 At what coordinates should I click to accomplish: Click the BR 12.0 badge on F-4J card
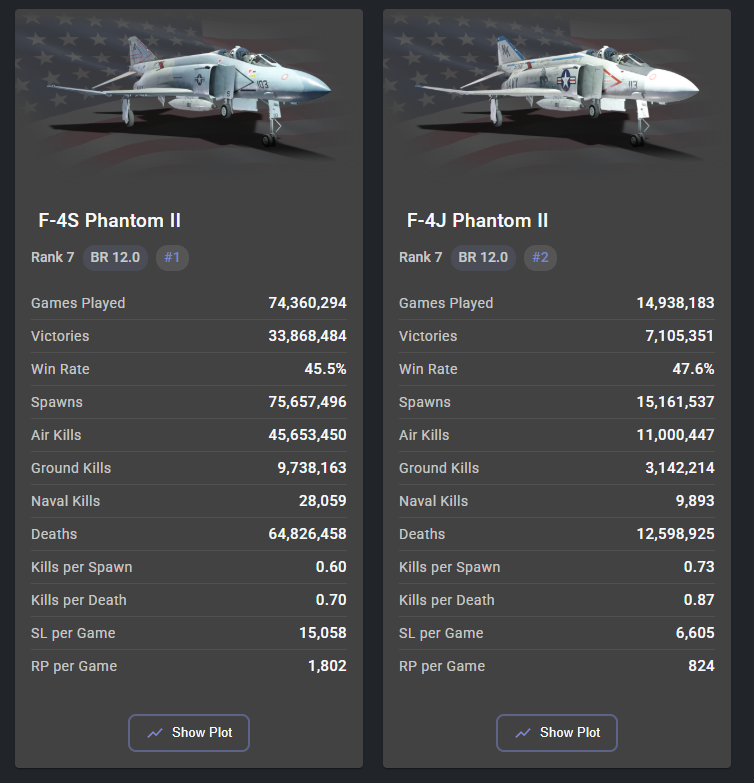tap(484, 258)
